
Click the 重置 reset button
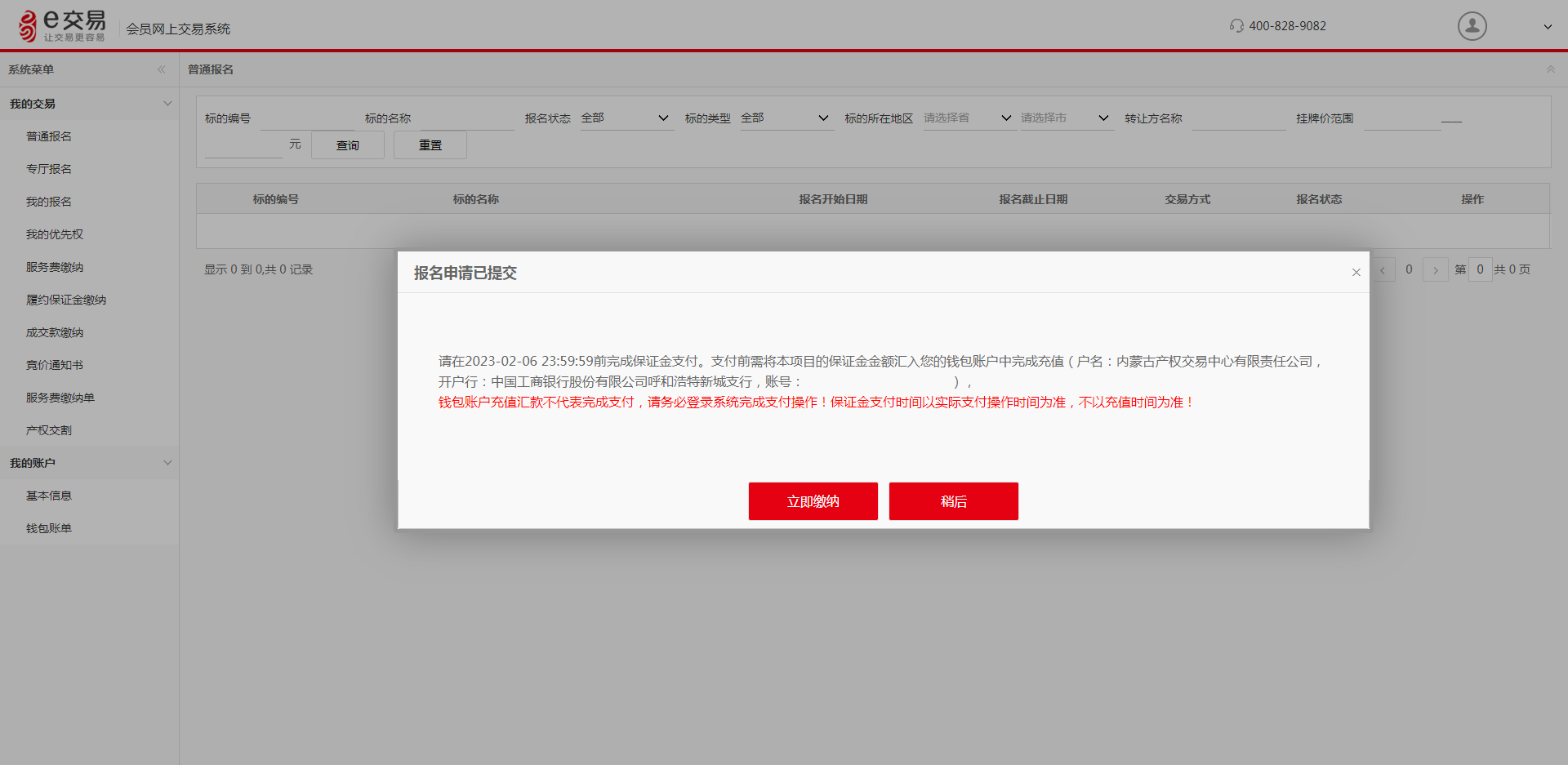coord(430,145)
